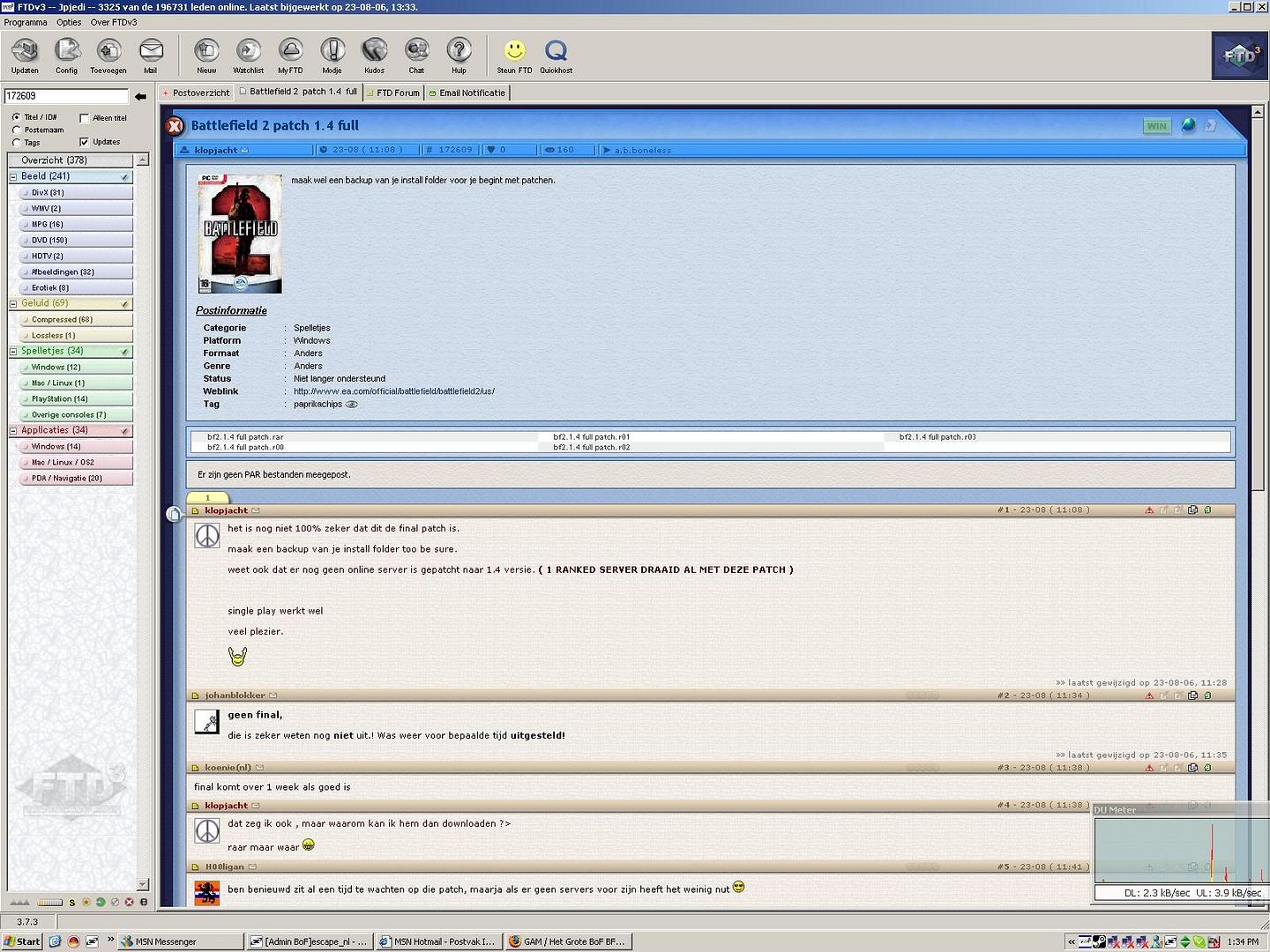
Task: Expand hidden system tray icons arrow
Action: (1072, 941)
